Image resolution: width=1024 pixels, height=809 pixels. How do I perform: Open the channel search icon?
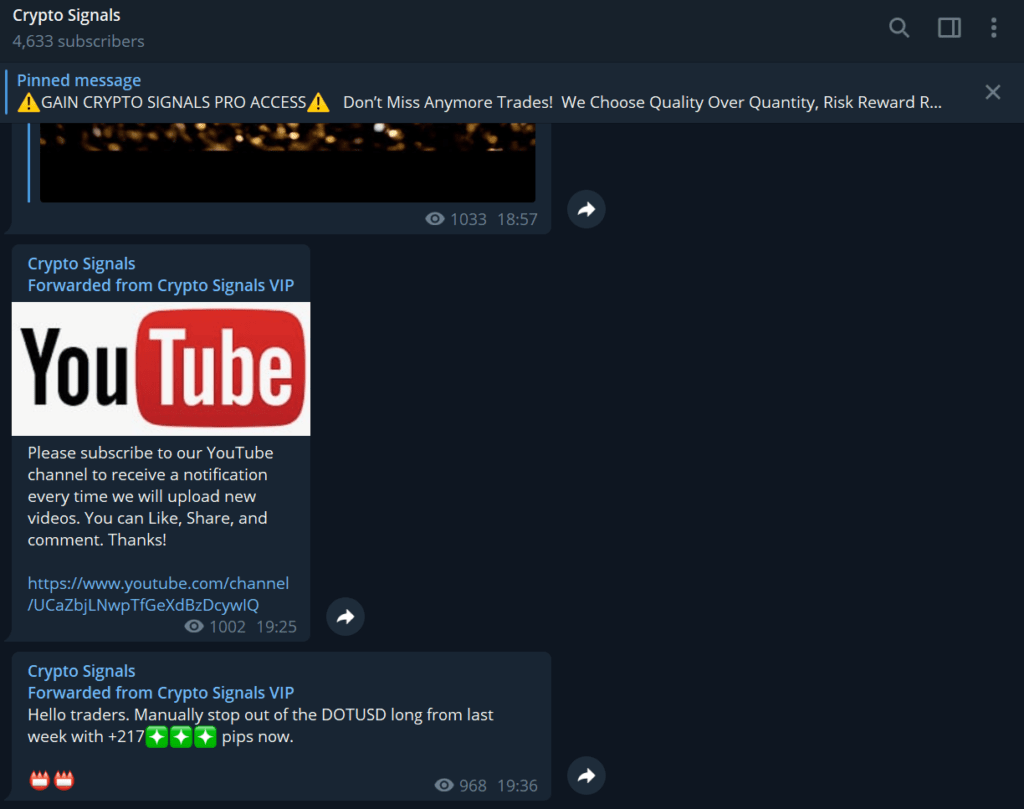coord(899,27)
